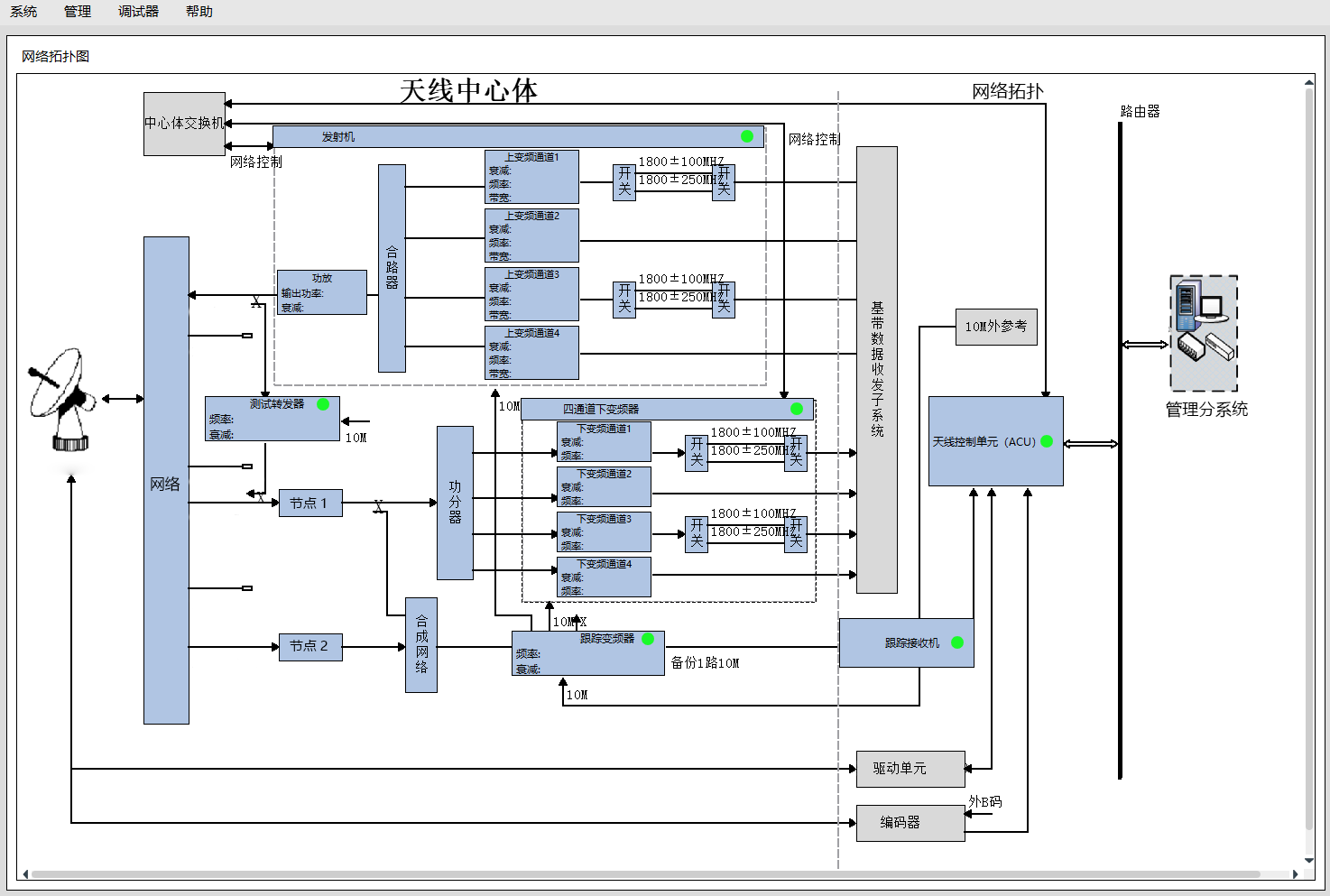Click the 网络 tall block
The width and height of the screenshot is (1330, 896).
tap(166, 480)
